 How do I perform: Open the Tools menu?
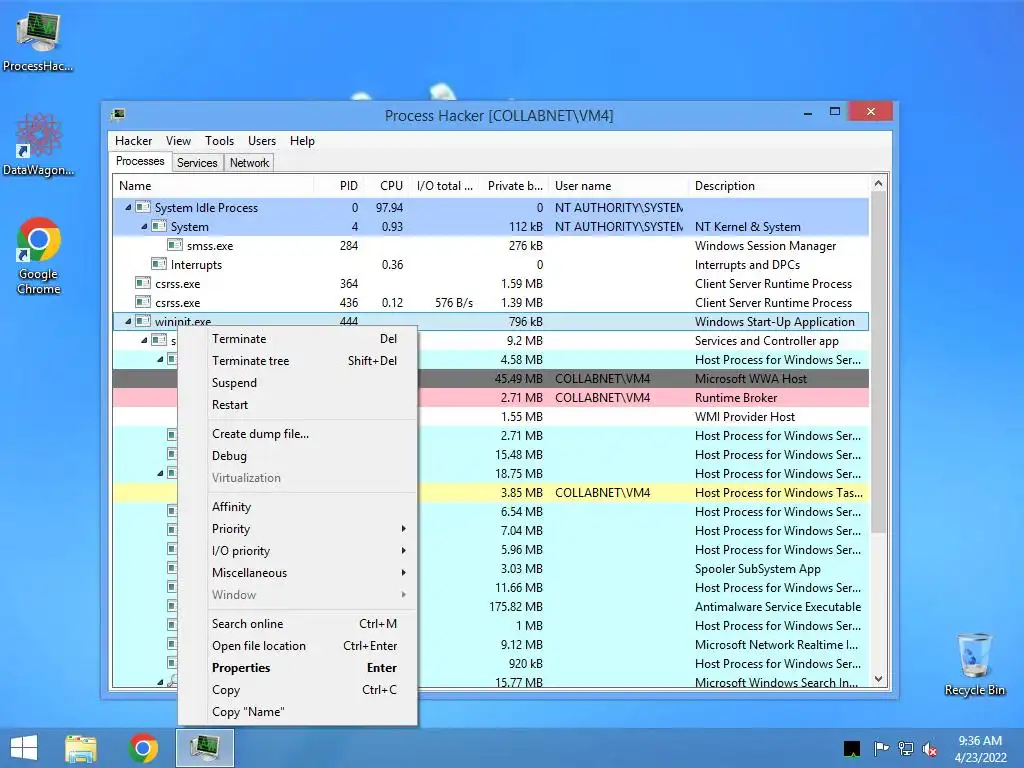click(219, 141)
